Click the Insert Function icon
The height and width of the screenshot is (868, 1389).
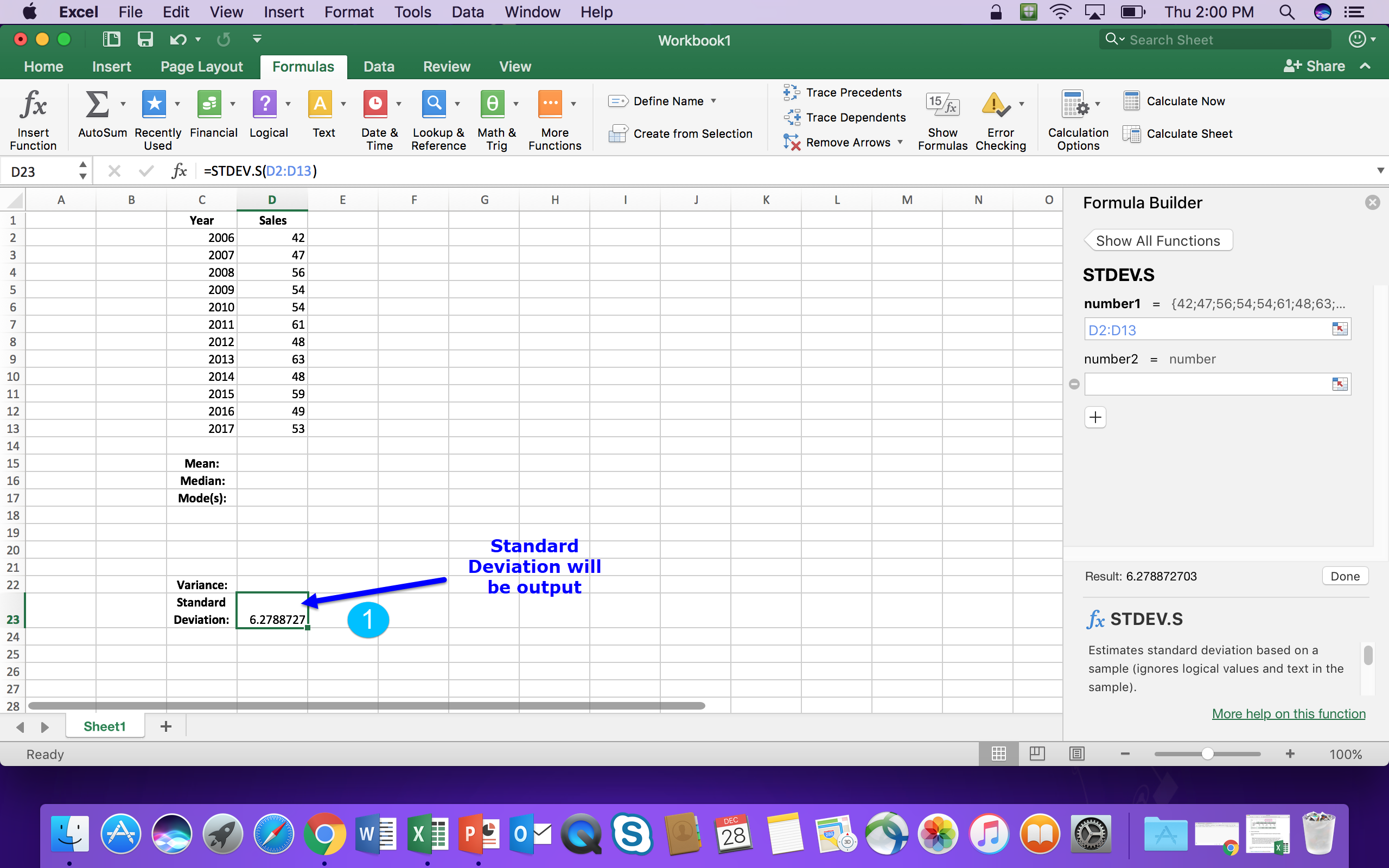tap(33, 106)
